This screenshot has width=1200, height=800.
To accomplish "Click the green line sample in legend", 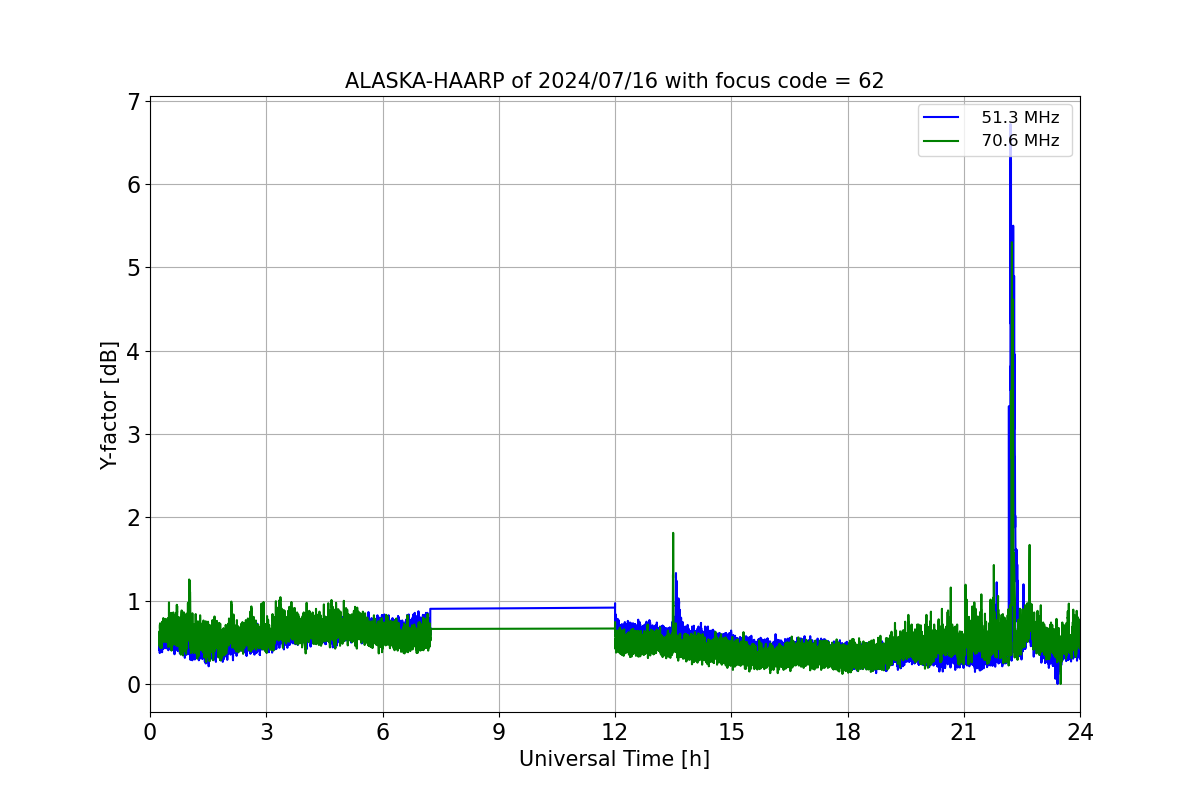I will coord(942,141).
